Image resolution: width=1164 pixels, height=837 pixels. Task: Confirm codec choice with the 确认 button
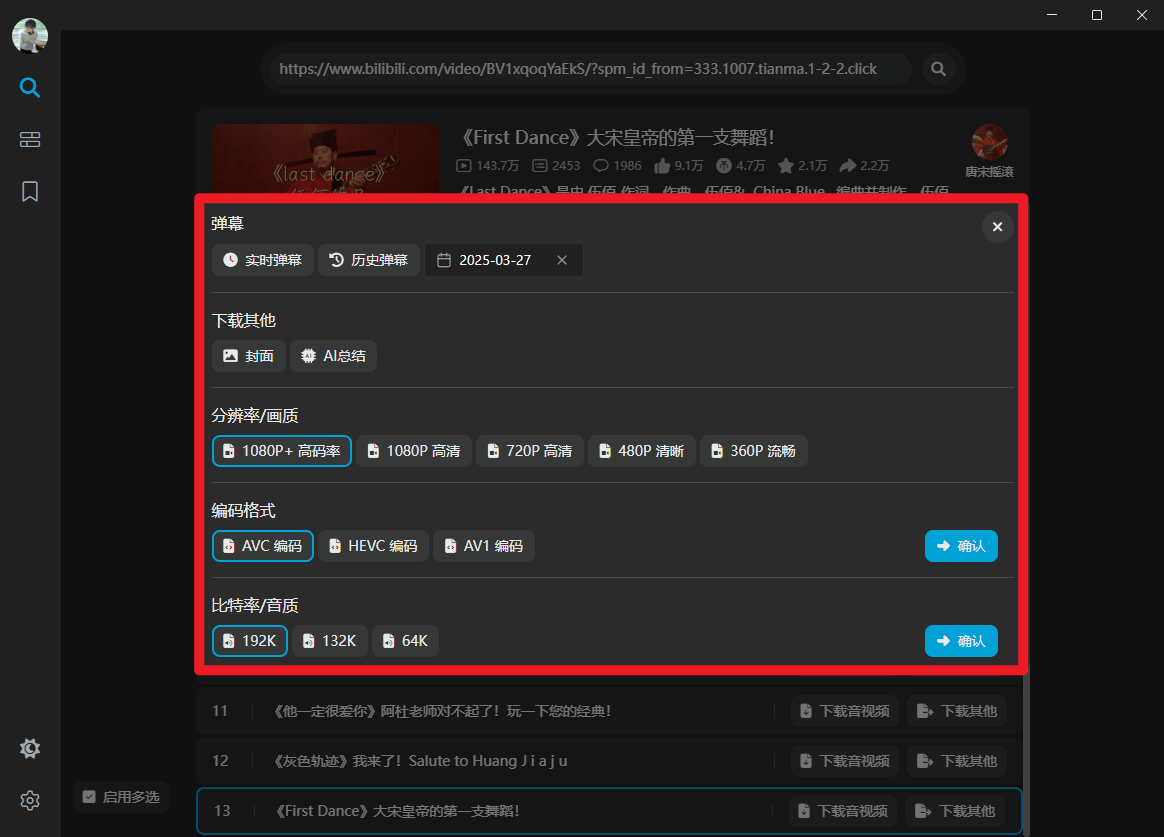(x=961, y=546)
